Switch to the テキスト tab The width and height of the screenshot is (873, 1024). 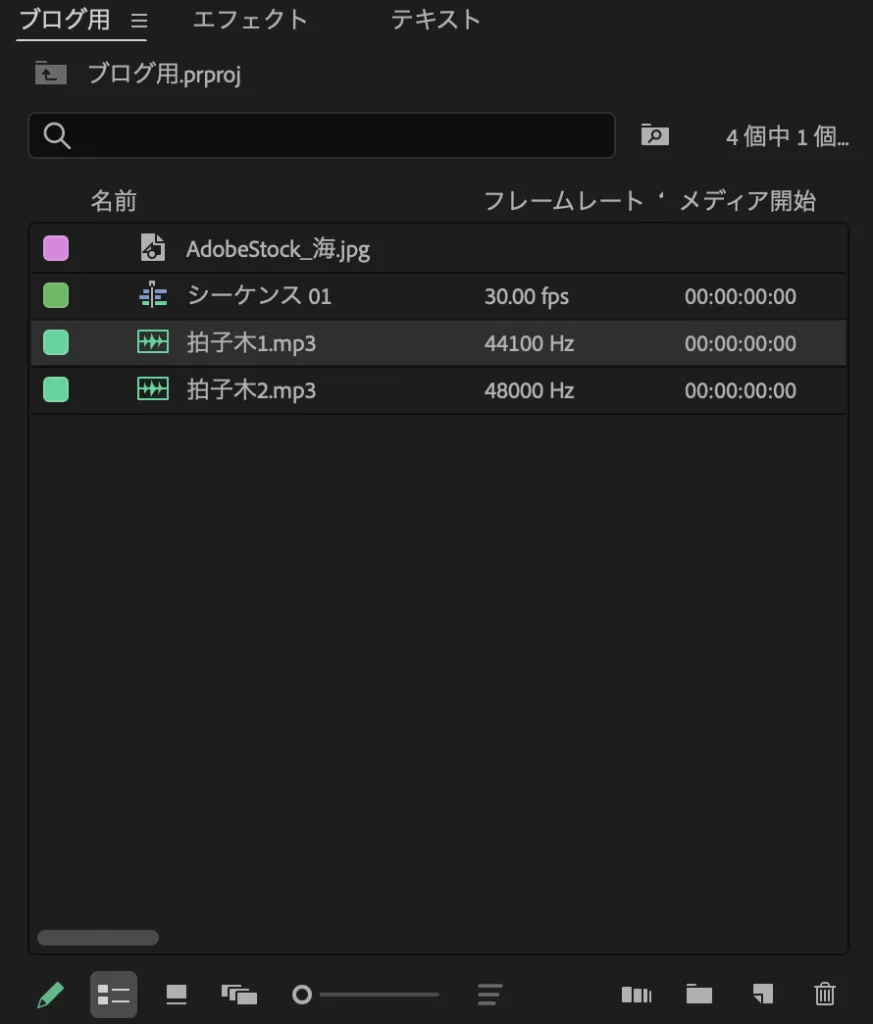pyautogui.click(x=436, y=20)
